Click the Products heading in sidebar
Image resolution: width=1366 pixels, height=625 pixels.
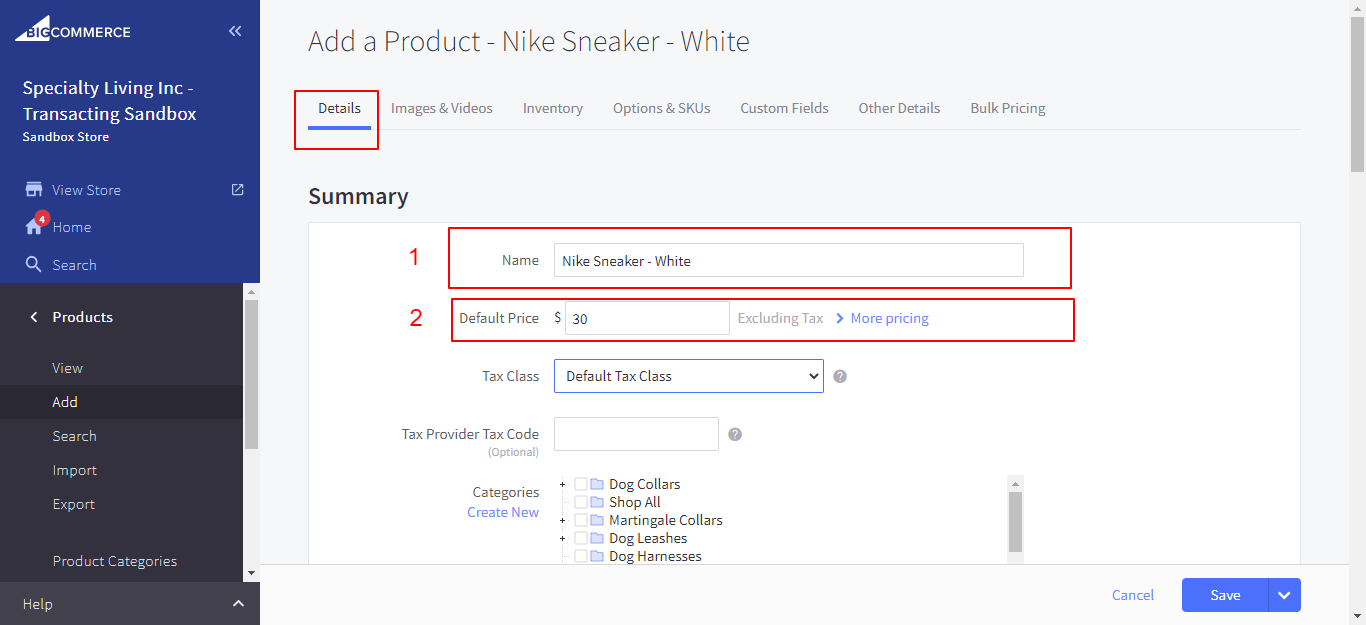(83, 317)
